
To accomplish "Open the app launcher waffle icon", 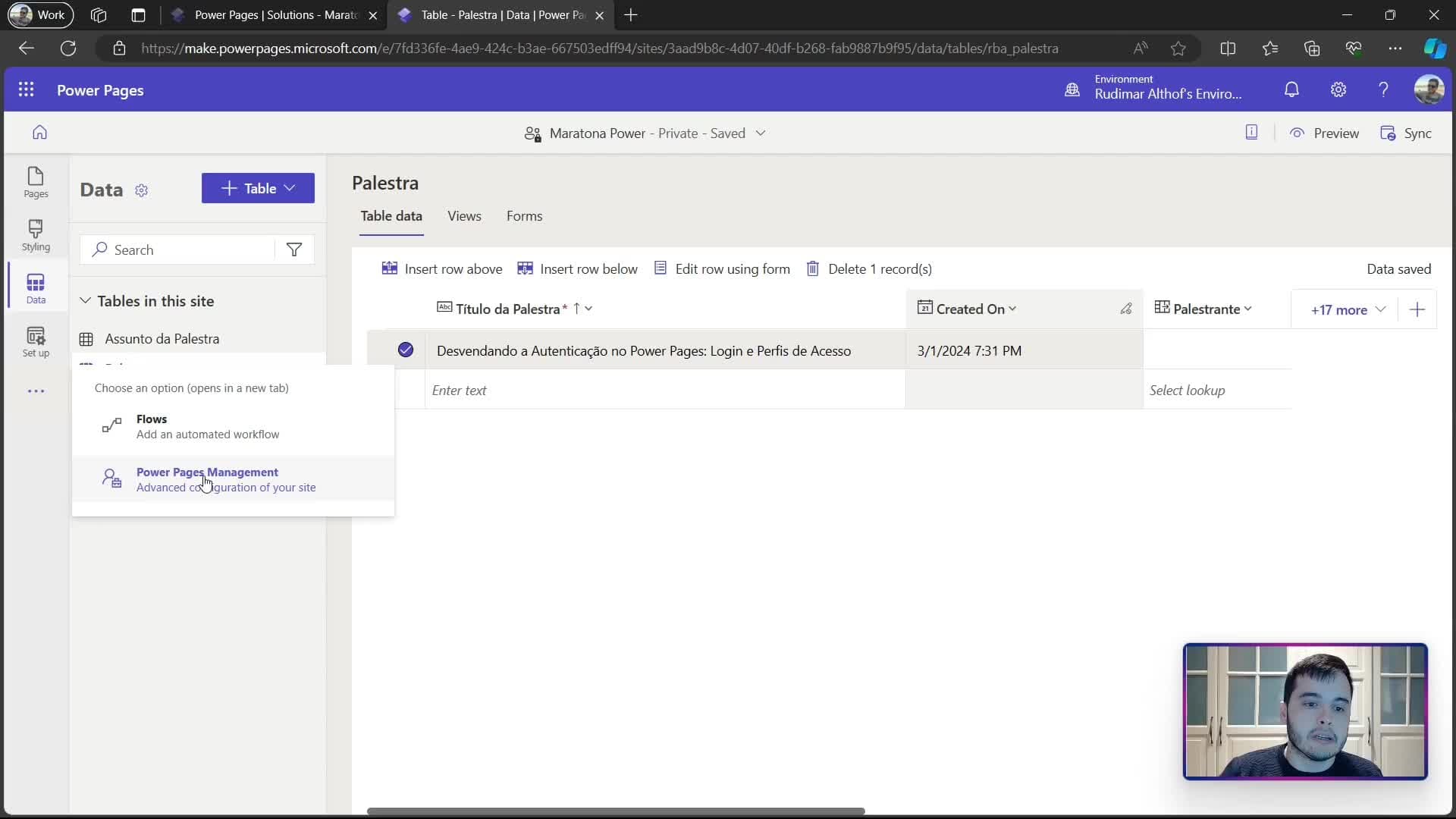I will [x=26, y=89].
